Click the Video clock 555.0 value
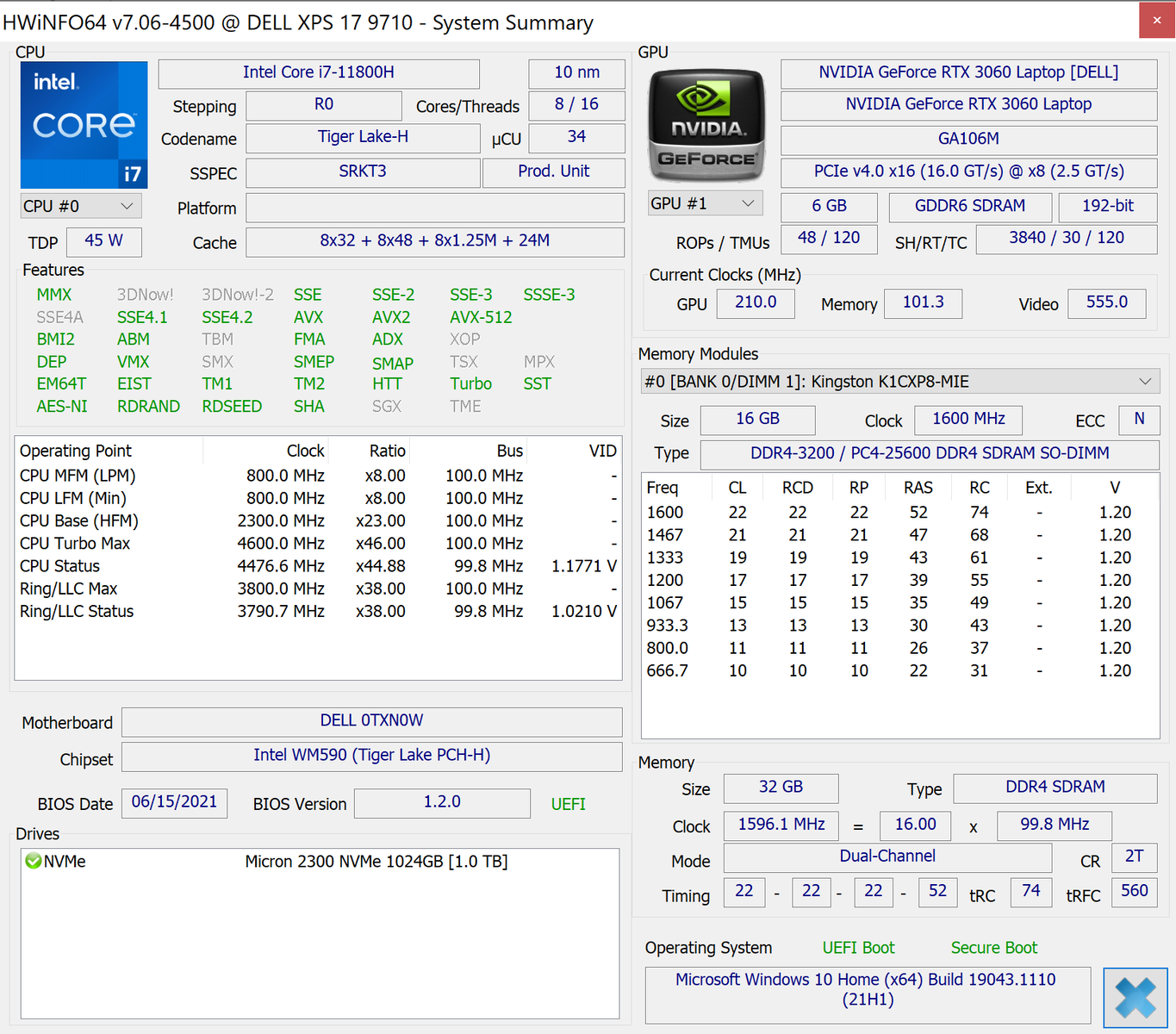 pyautogui.click(x=1107, y=303)
